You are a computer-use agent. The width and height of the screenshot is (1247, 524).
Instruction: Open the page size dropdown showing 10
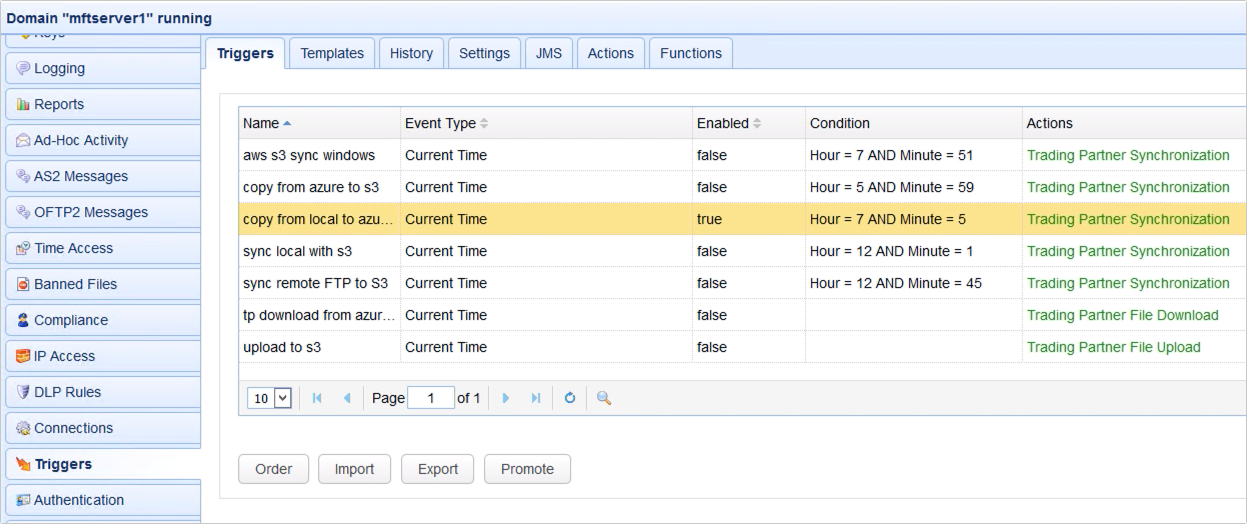point(270,398)
